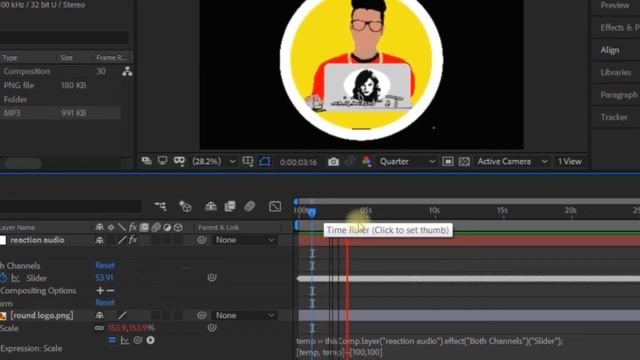The image size is (640, 360).
Task: Open the Active Camera view dropdown
Action: tap(512, 162)
